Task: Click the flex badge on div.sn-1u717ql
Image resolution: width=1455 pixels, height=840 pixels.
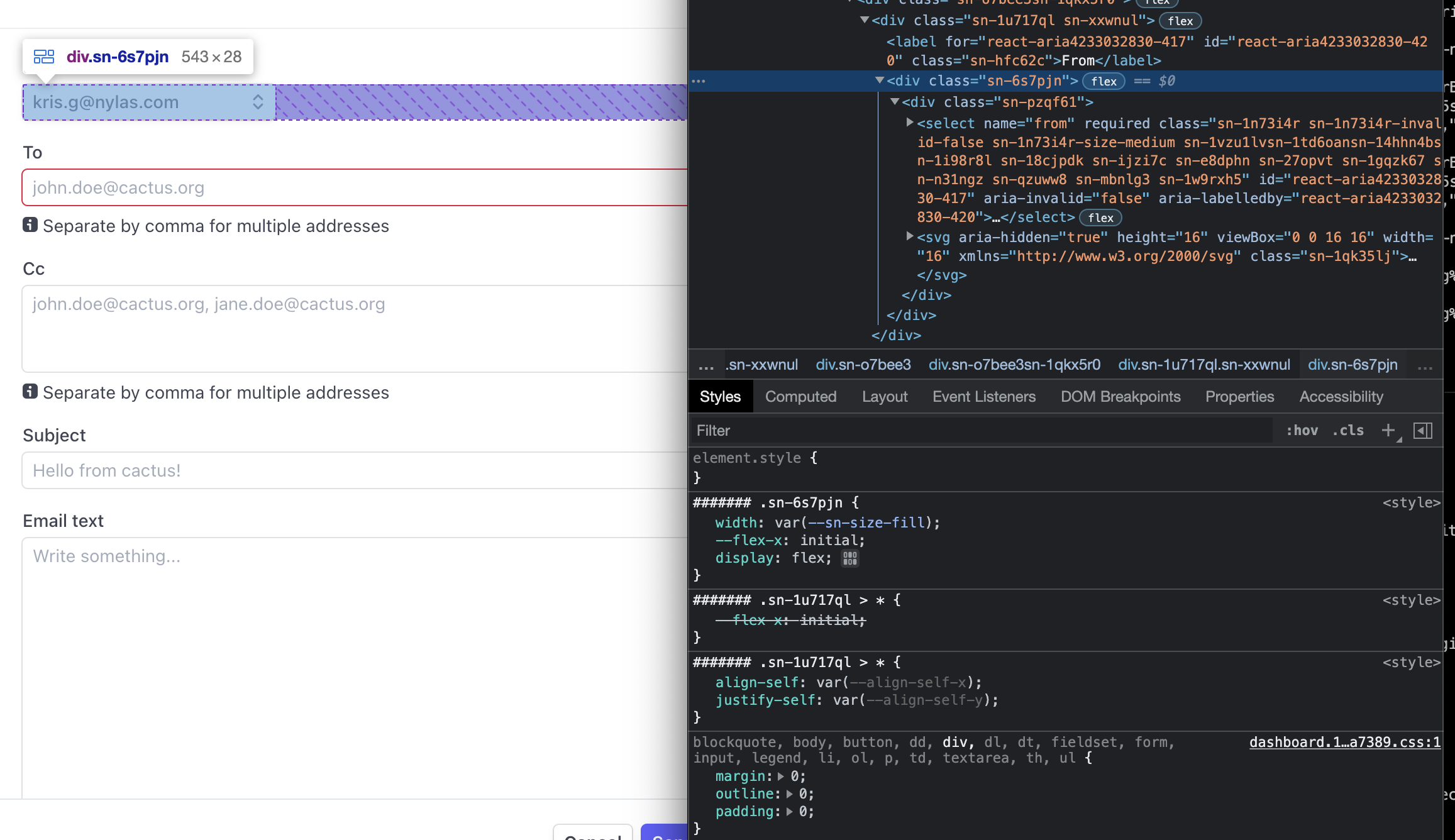Action: (1180, 21)
